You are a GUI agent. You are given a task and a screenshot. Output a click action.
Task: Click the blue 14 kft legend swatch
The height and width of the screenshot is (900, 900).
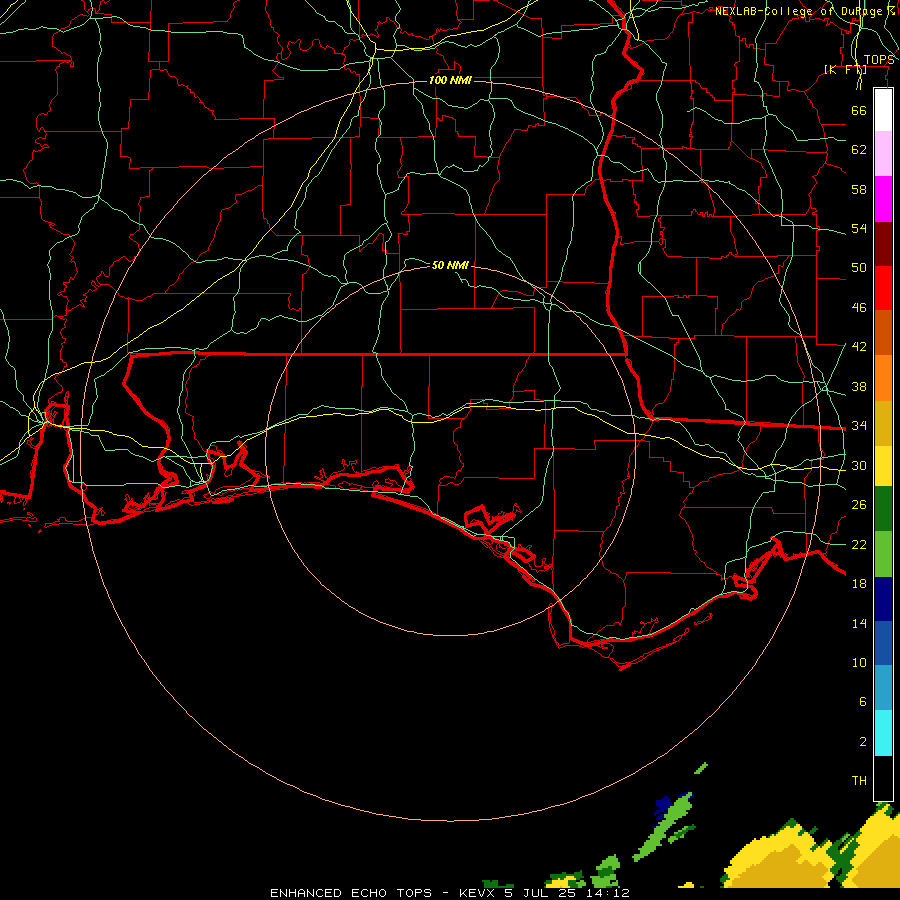[x=883, y=644]
